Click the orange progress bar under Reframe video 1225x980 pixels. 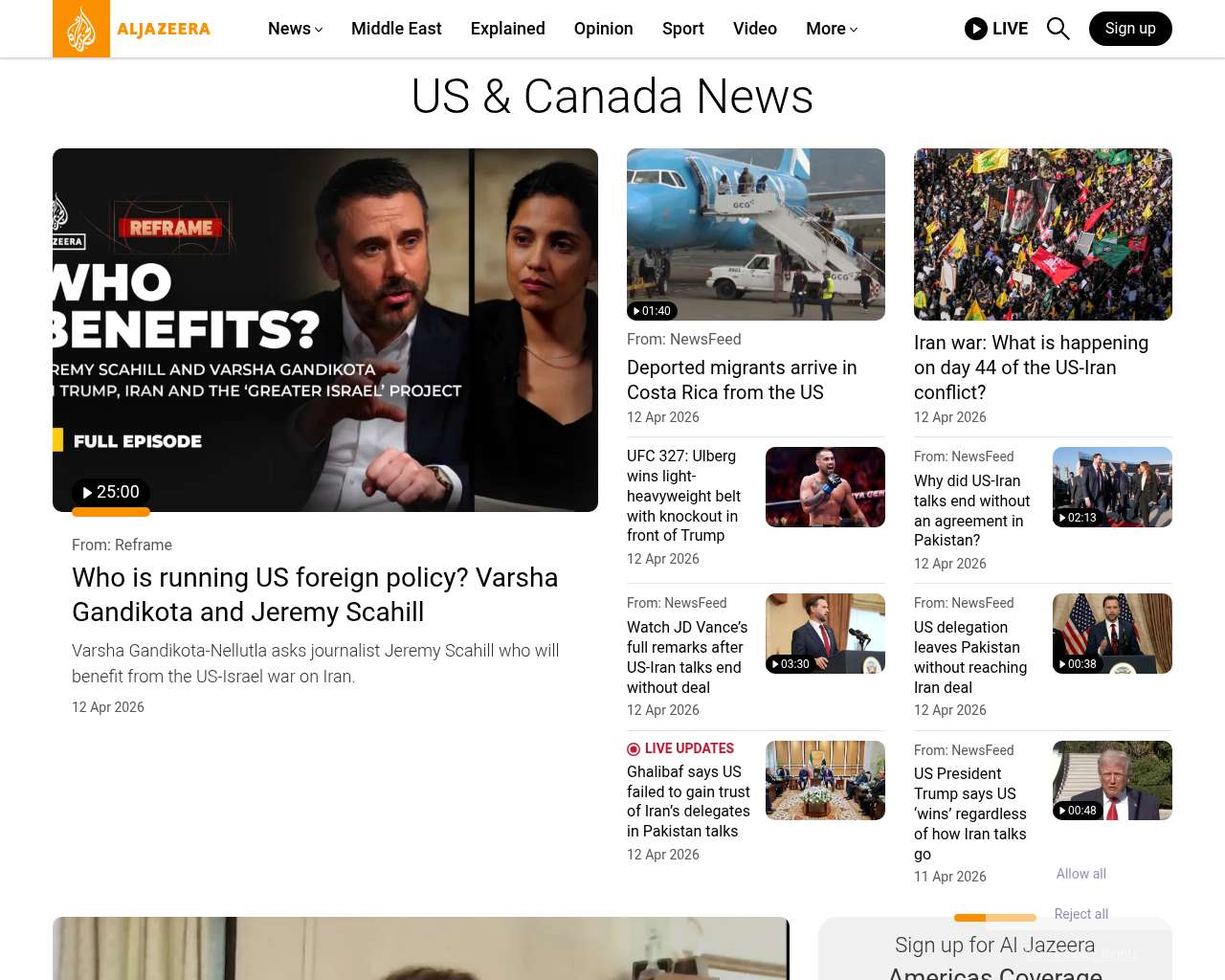[111, 512]
